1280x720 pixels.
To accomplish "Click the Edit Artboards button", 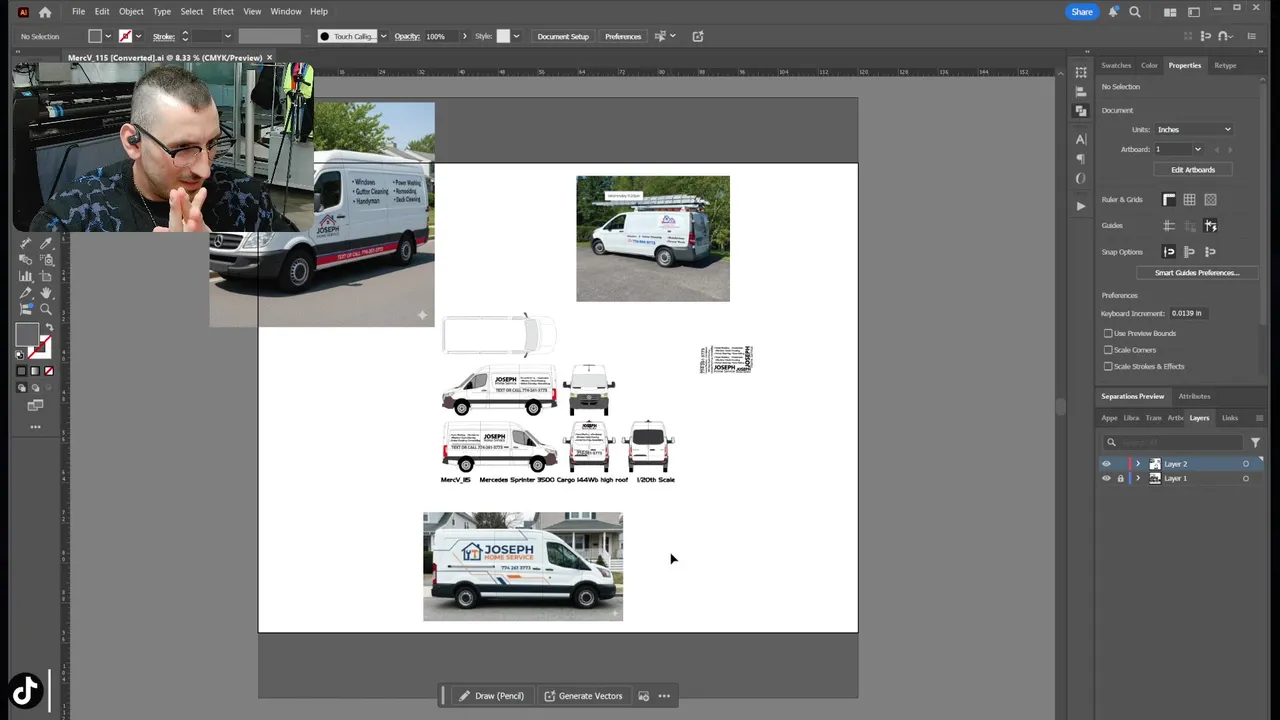I will coord(1193,170).
